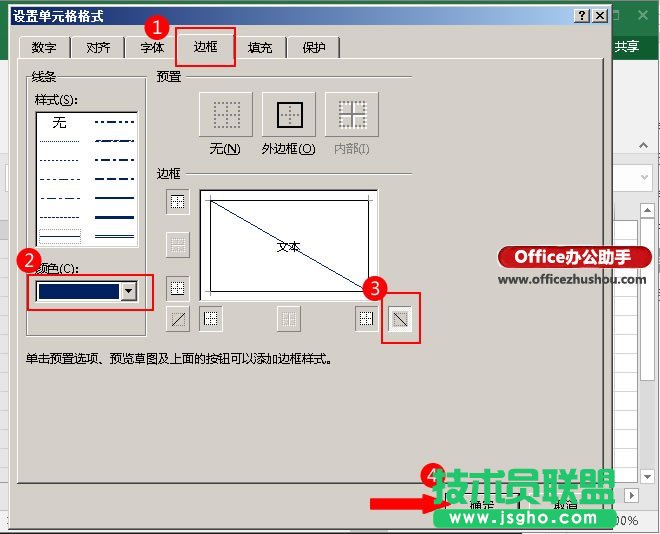Select the medium solid line style

coord(114,198)
